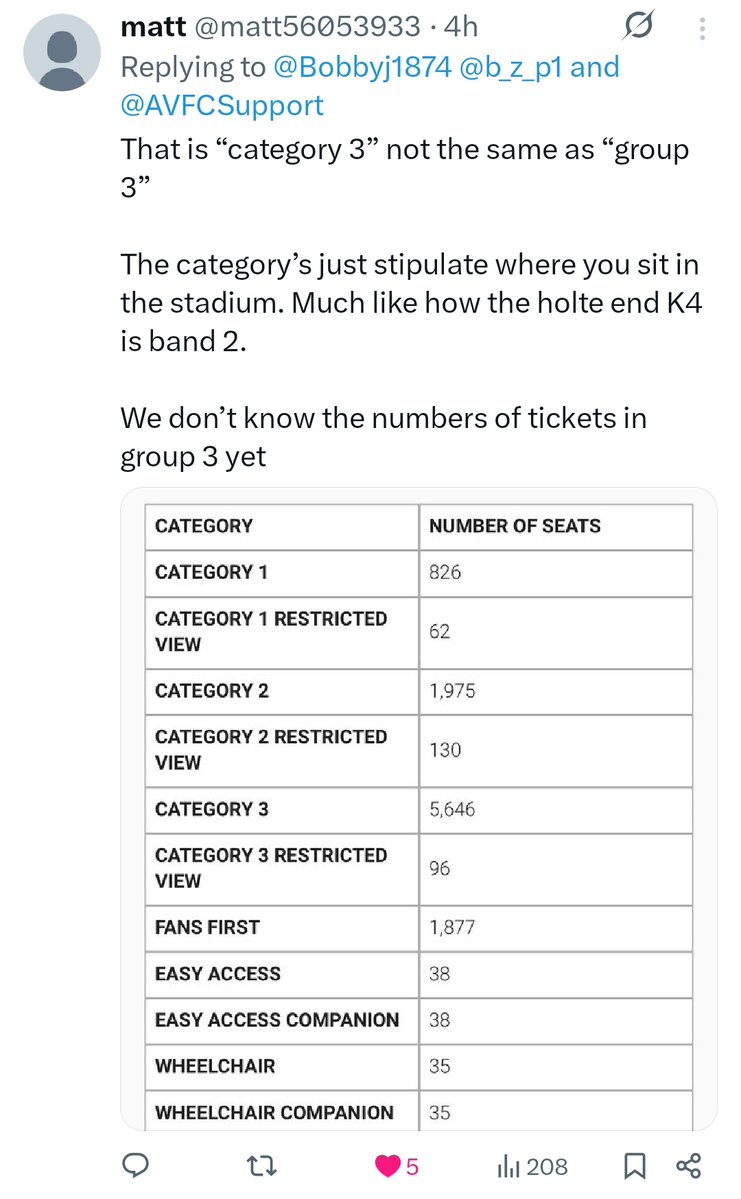Open the @Bobbyj1874 mention link
Screen dimensions: 741x1199
362,67
